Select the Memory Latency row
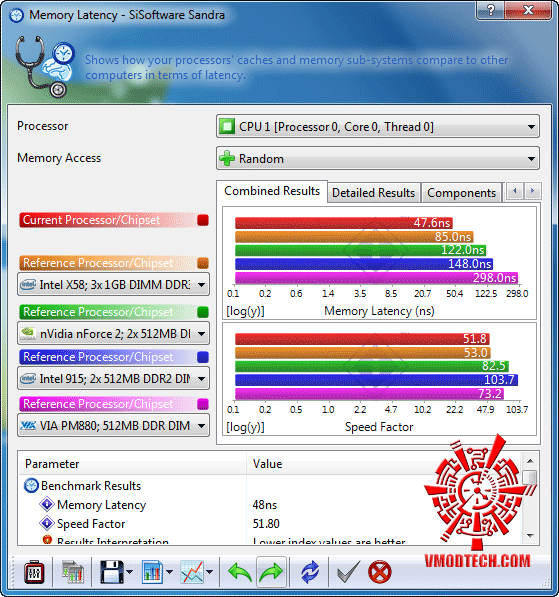 pos(270,504)
